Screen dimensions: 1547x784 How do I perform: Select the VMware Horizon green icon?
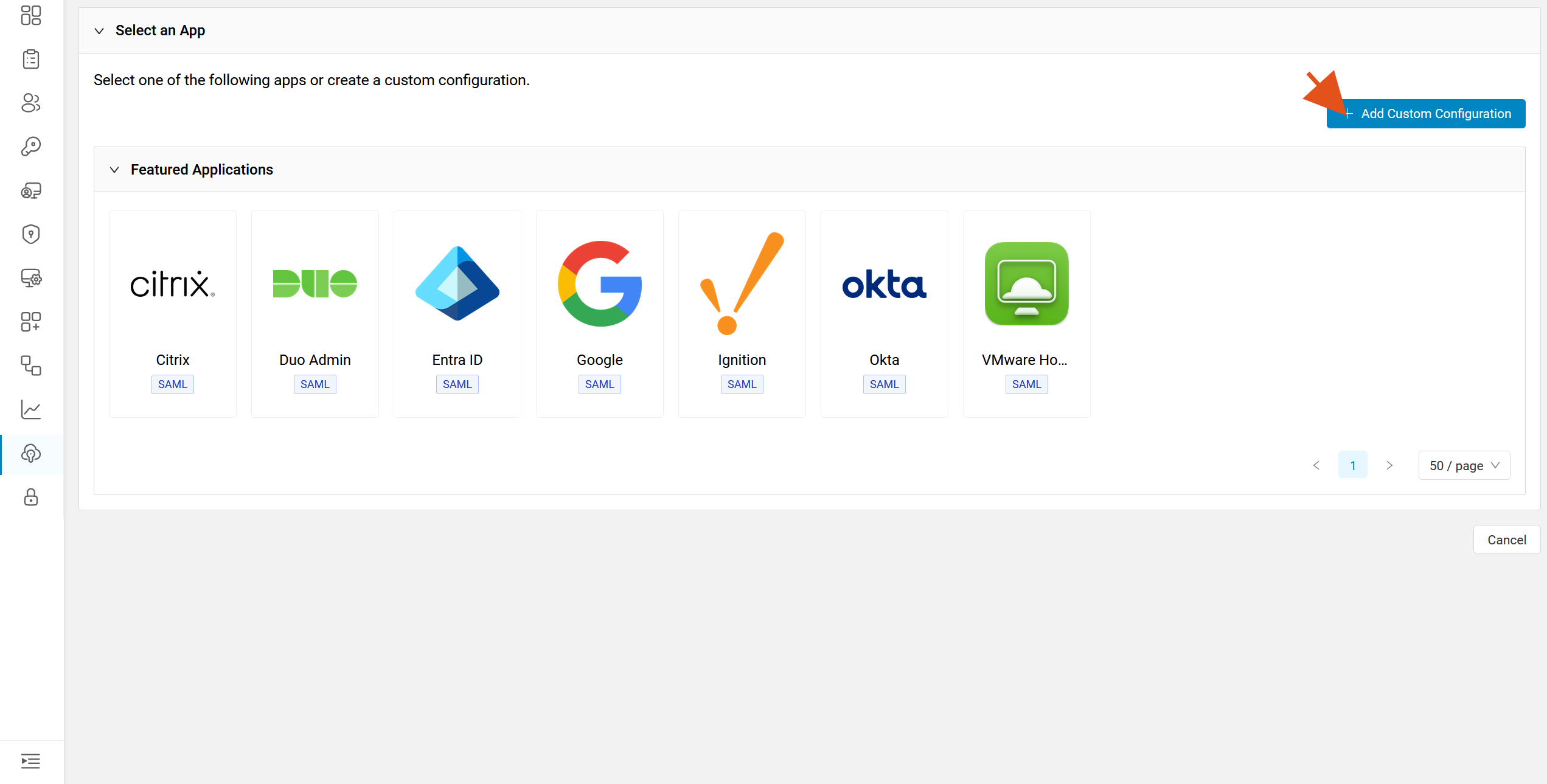click(x=1027, y=283)
